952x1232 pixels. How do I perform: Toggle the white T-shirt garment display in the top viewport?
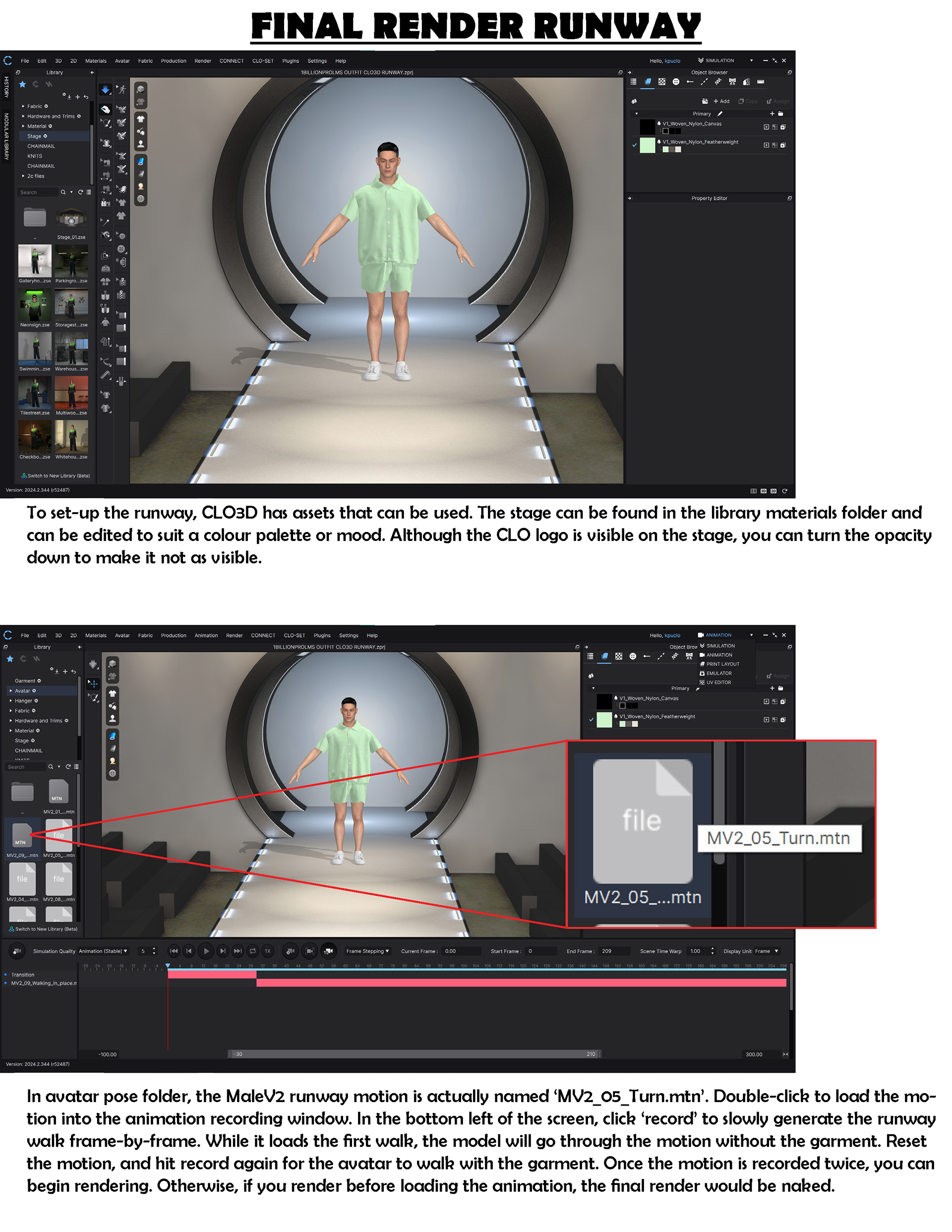pos(141,119)
